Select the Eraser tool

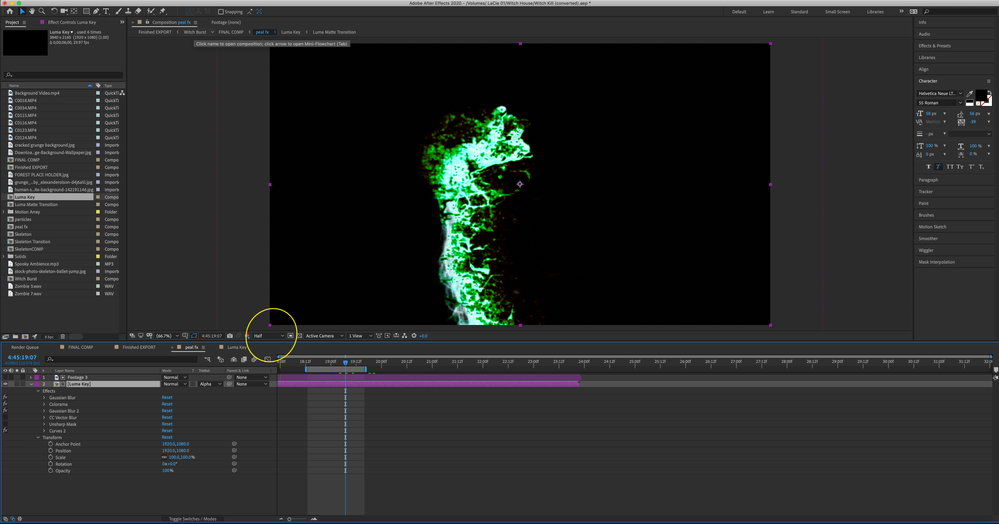coord(138,11)
